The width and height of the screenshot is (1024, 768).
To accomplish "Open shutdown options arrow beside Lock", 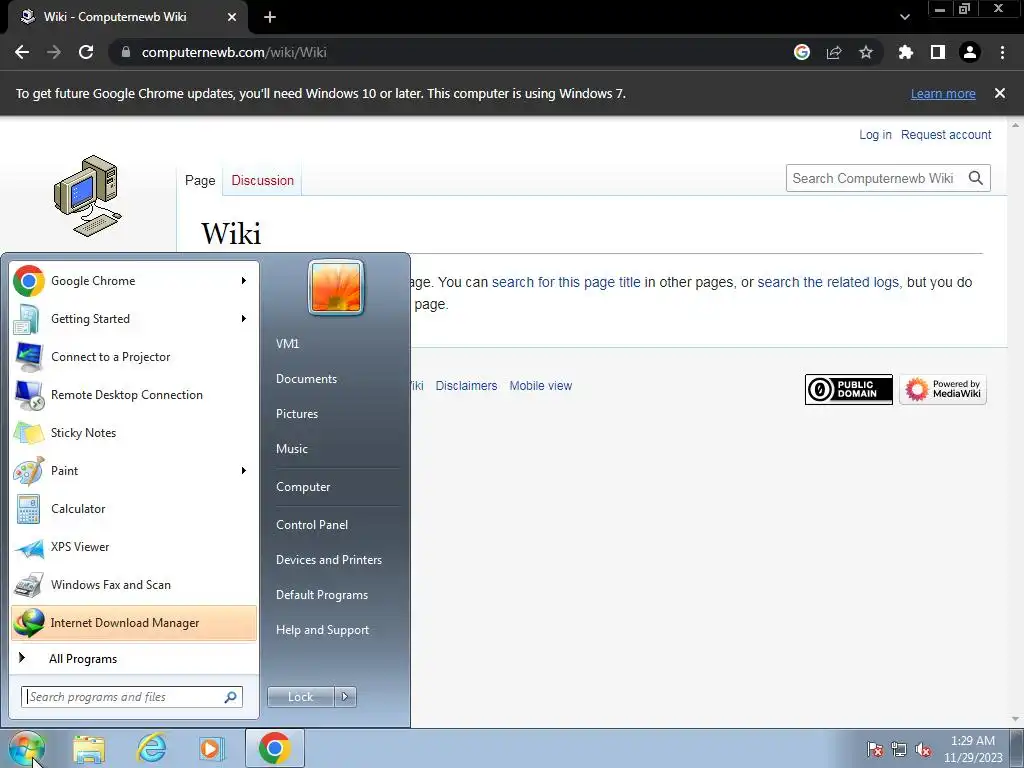I will click(x=345, y=697).
